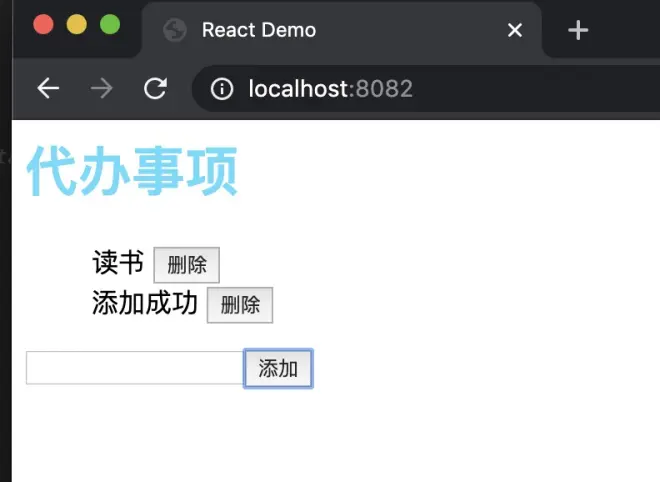
Task: Click the 代办事项 heading
Action: click(132, 171)
